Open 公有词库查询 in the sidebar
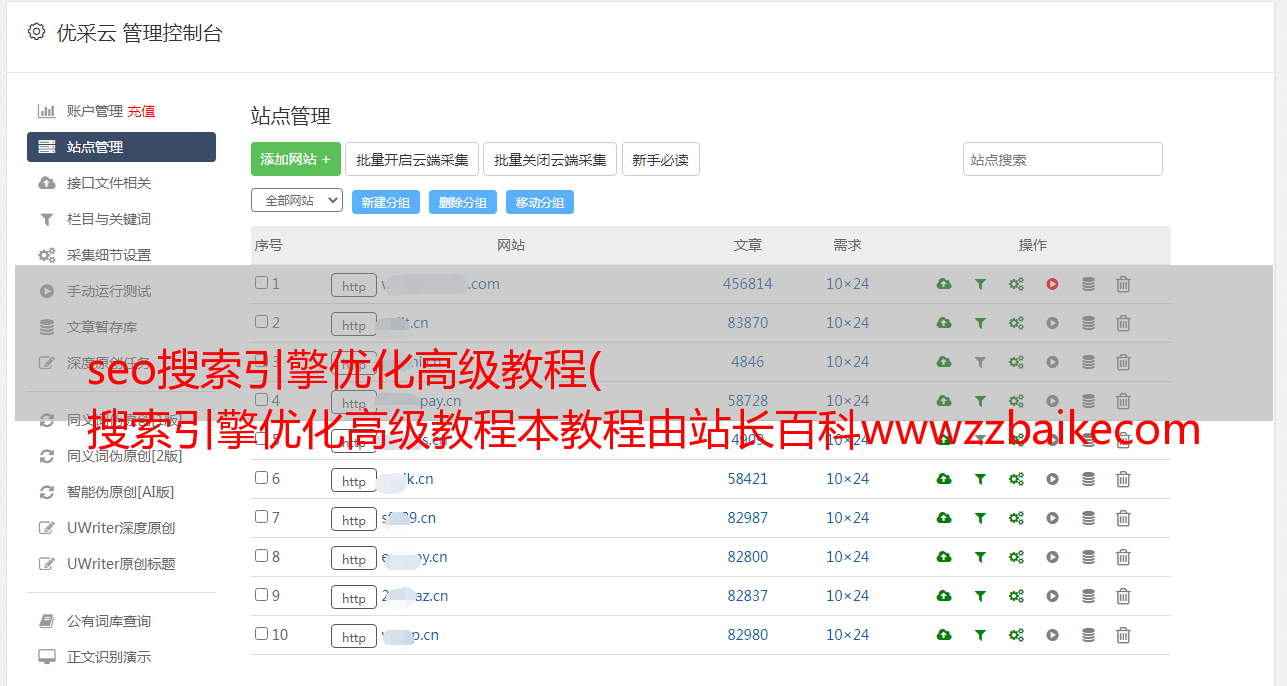 [x=109, y=621]
